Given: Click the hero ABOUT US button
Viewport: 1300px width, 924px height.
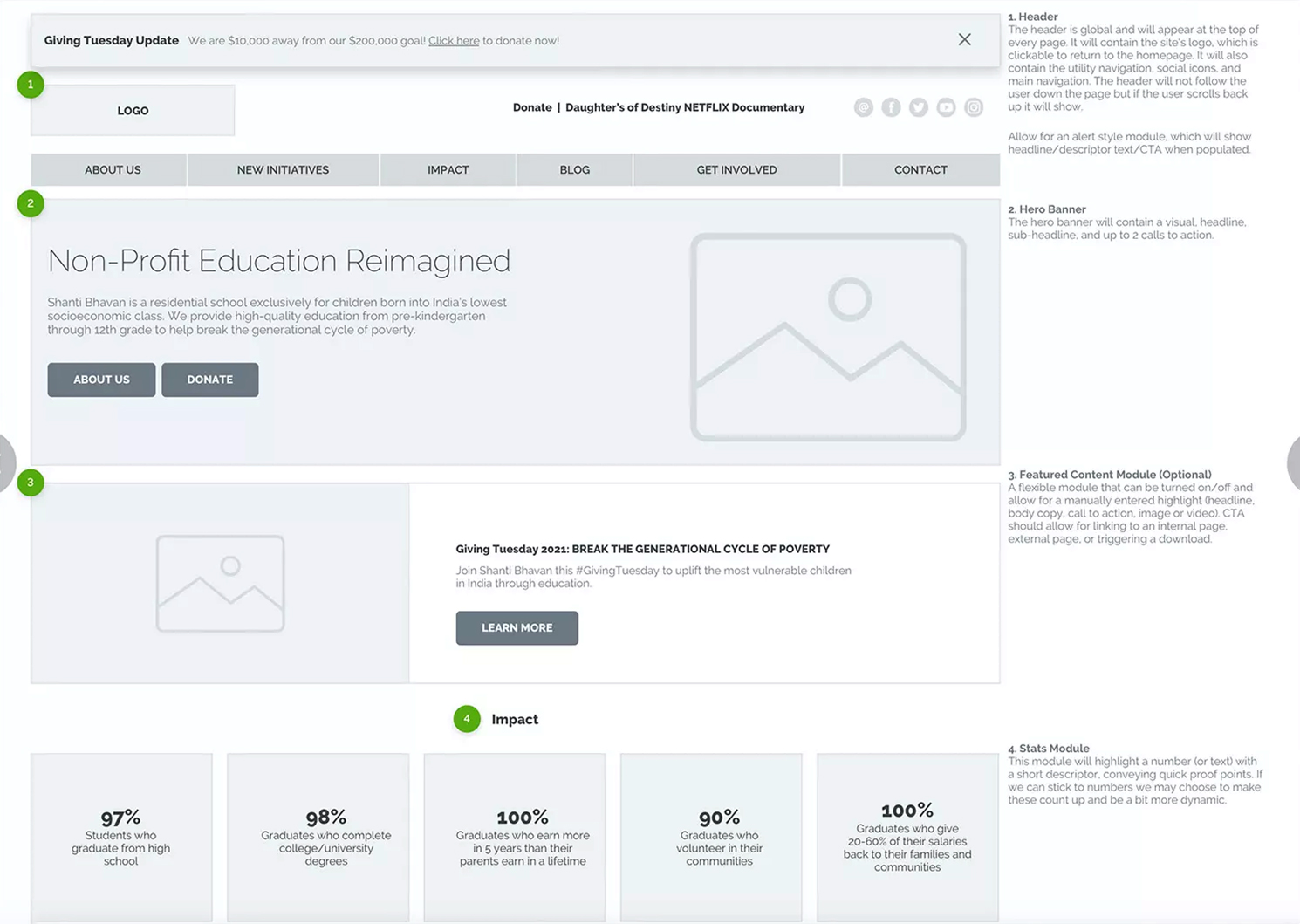Looking at the screenshot, I should click(x=101, y=380).
